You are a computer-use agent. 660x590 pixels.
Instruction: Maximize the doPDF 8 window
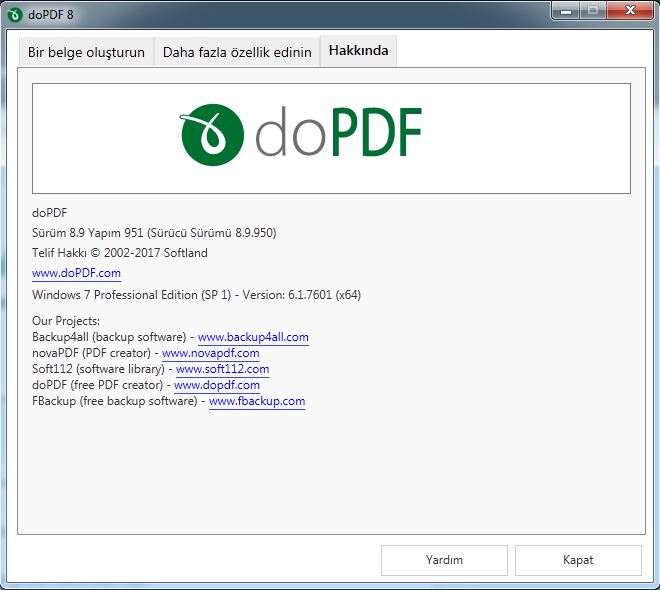tap(593, 11)
